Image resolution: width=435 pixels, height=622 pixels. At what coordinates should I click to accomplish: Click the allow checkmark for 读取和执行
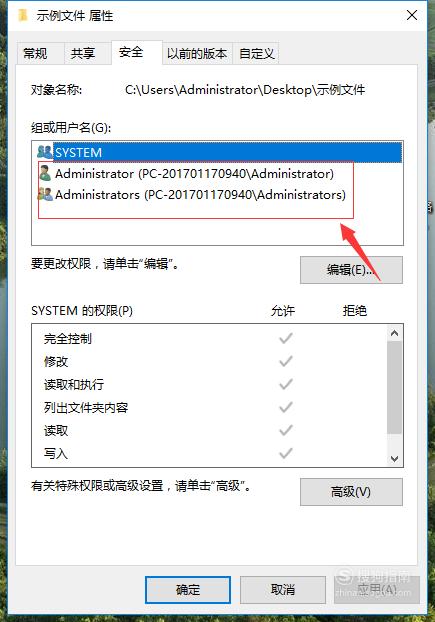(286, 384)
